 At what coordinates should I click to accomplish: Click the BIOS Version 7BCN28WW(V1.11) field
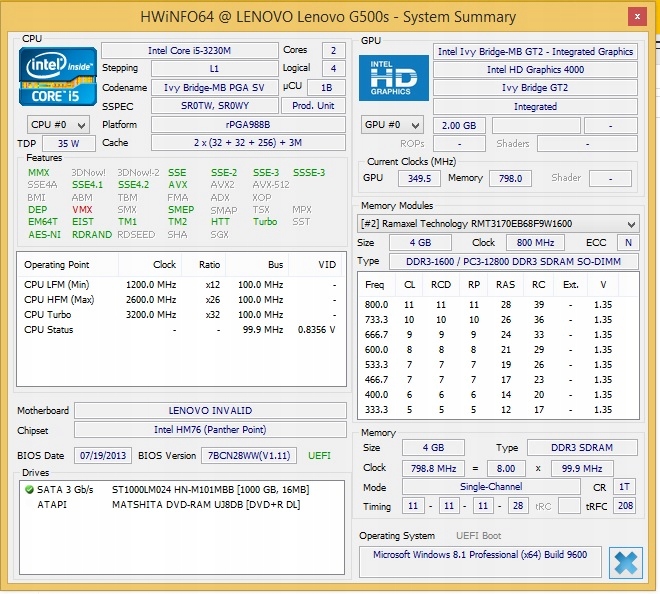pyautogui.click(x=249, y=455)
